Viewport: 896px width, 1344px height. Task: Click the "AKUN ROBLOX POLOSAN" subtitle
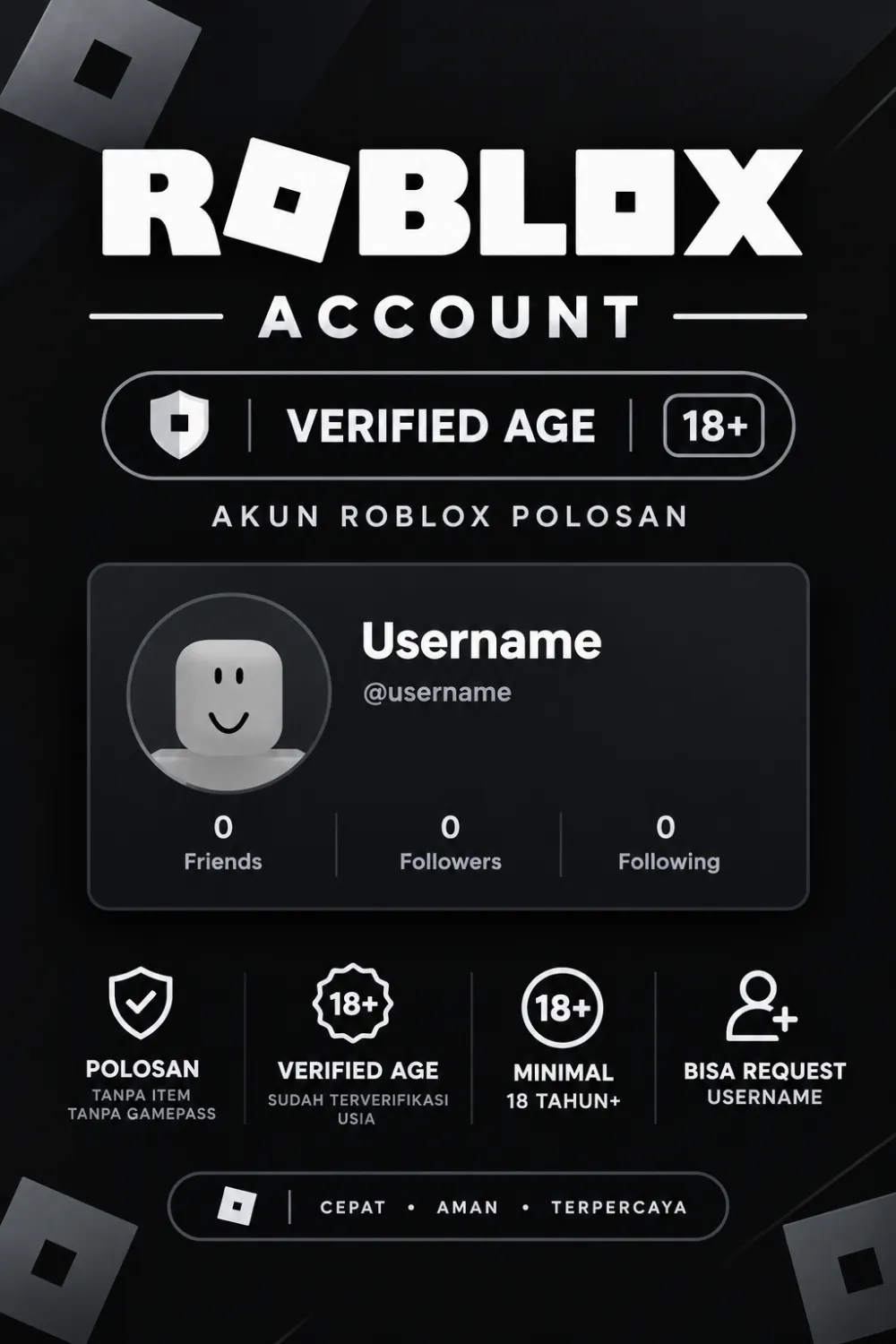click(451, 517)
